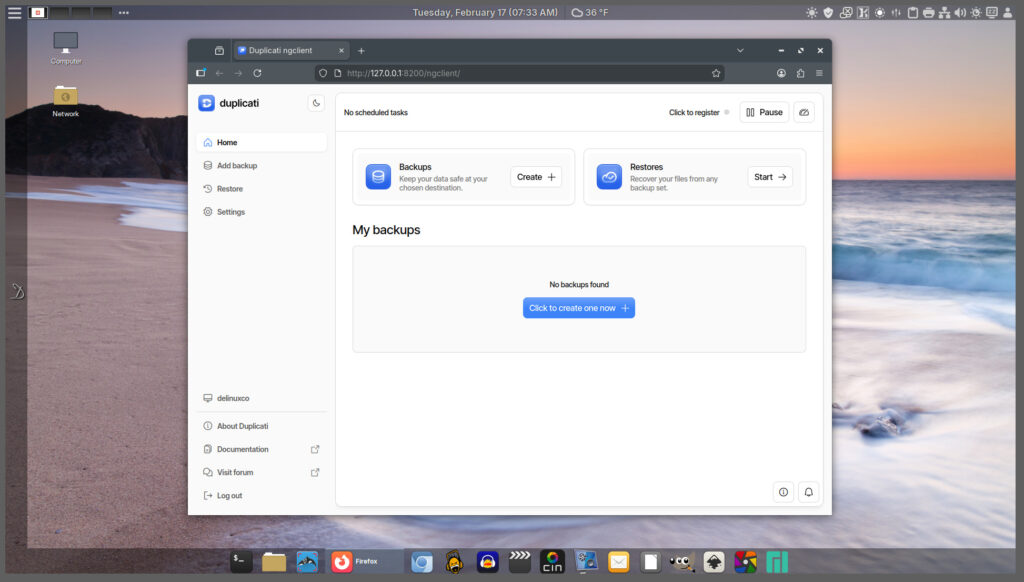Open the browser hamburger application menu
The height and width of the screenshot is (582, 1024).
click(819, 73)
